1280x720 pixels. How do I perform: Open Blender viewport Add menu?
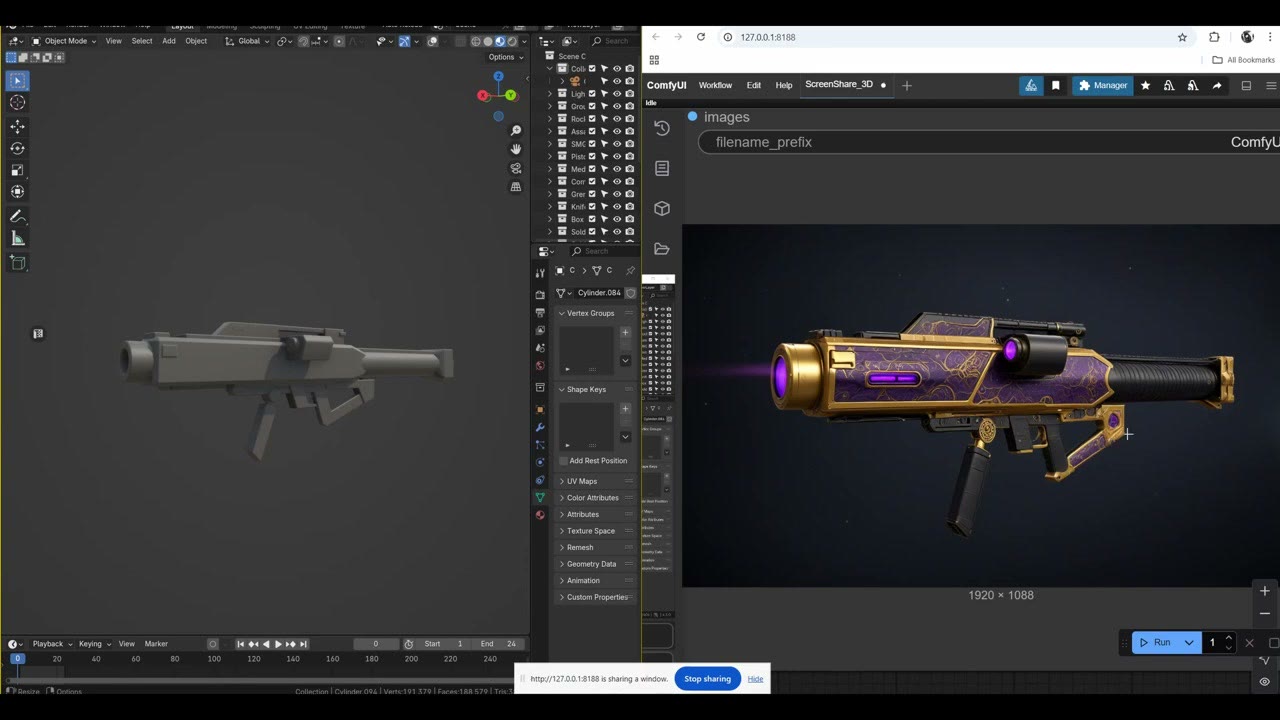click(169, 41)
